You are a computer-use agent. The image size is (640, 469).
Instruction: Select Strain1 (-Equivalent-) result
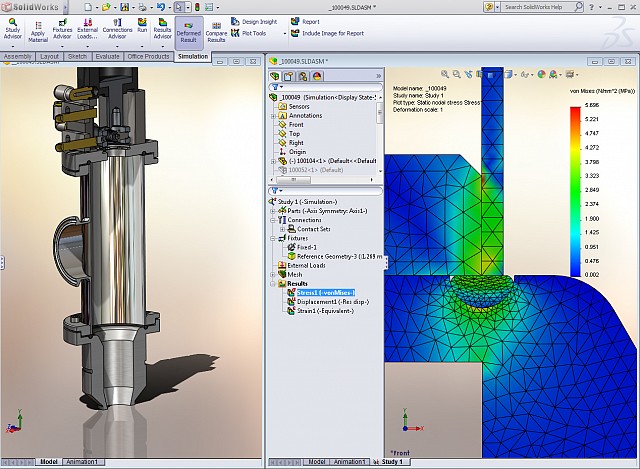click(x=325, y=311)
